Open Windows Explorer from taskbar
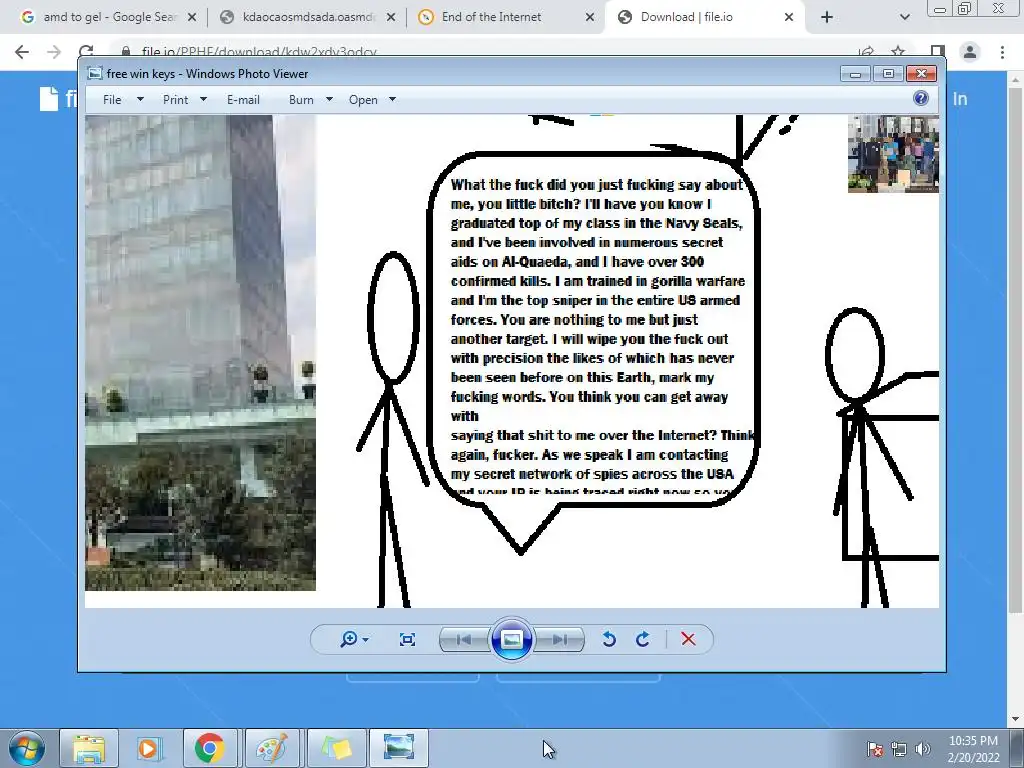Image resolution: width=1024 pixels, height=768 pixels. [x=89, y=748]
